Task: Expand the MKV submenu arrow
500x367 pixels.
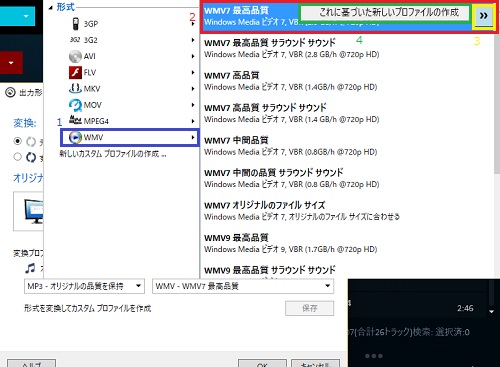Action: coord(193,88)
